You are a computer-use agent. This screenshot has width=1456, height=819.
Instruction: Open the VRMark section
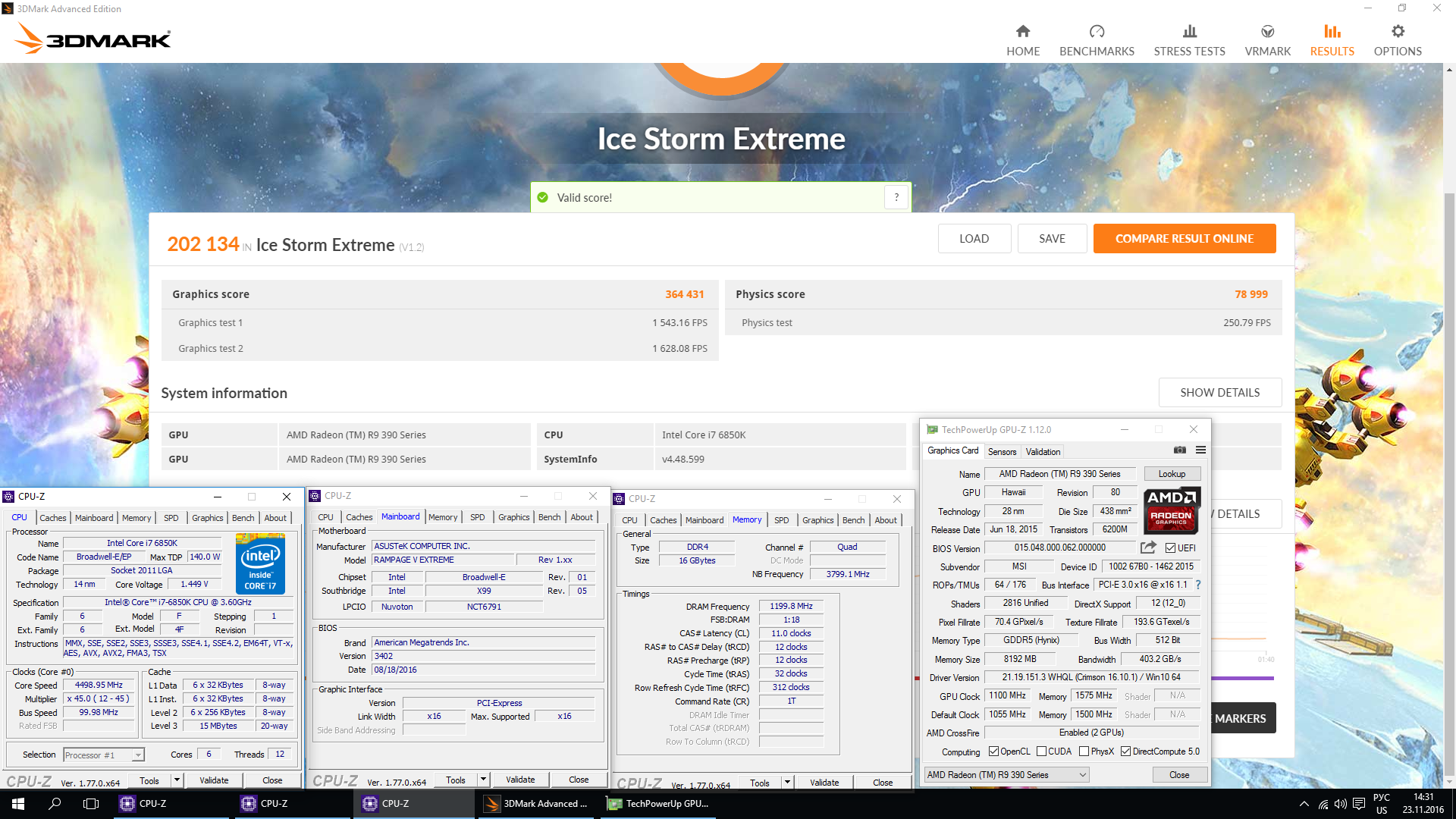click(1267, 40)
